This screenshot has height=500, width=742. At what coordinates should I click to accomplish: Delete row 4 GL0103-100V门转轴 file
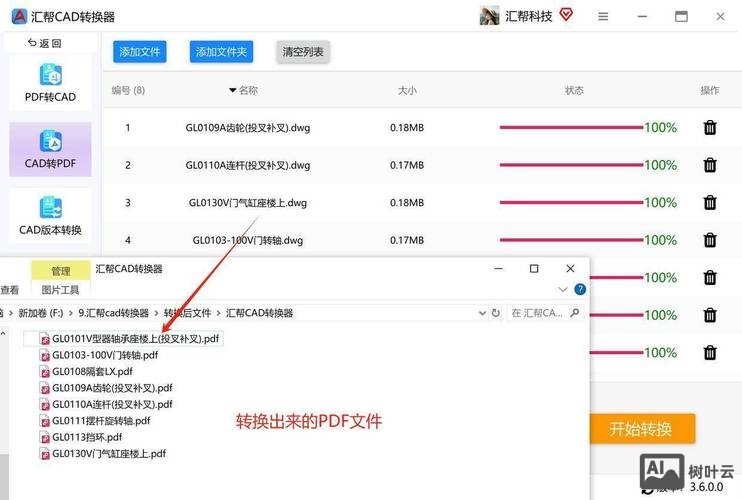[x=710, y=240]
